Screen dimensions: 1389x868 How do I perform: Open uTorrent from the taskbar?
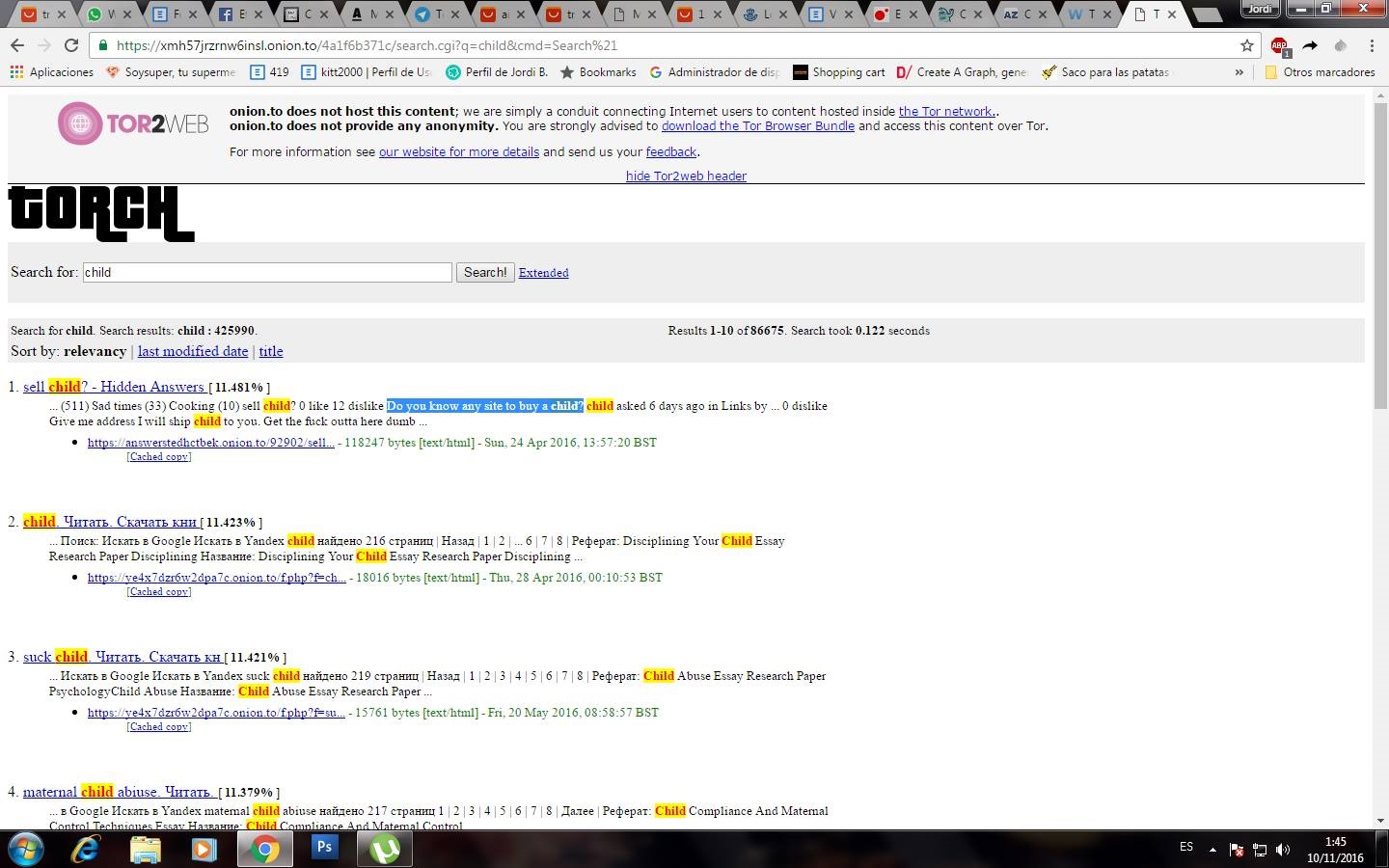[x=385, y=849]
